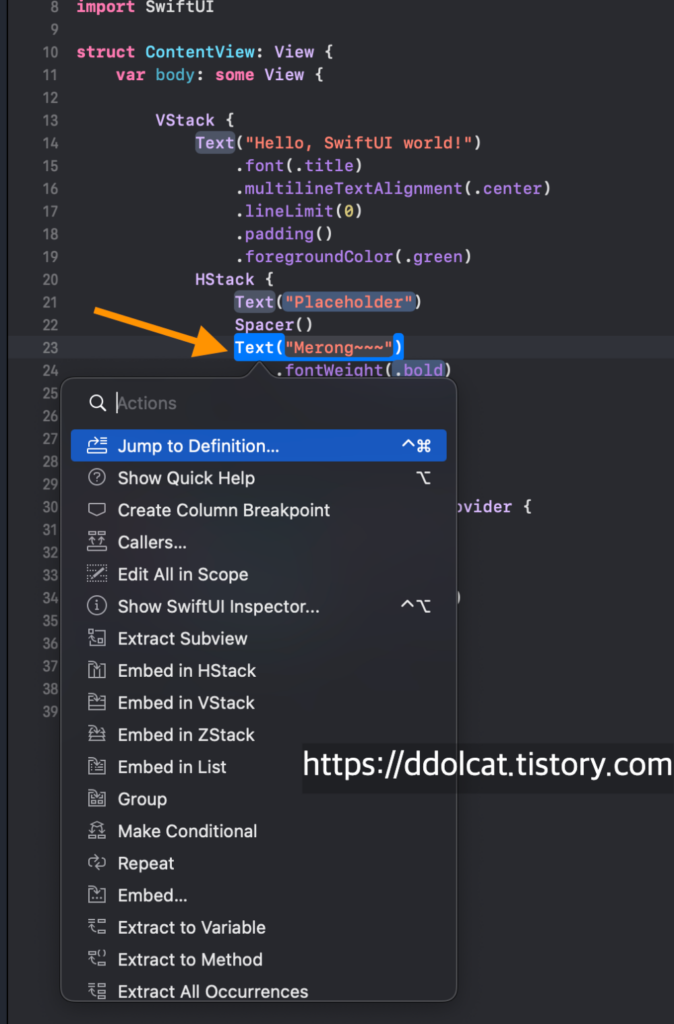Click the highlighted Text("Merong~~~") code
The width and height of the screenshot is (674, 1024).
point(318,347)
